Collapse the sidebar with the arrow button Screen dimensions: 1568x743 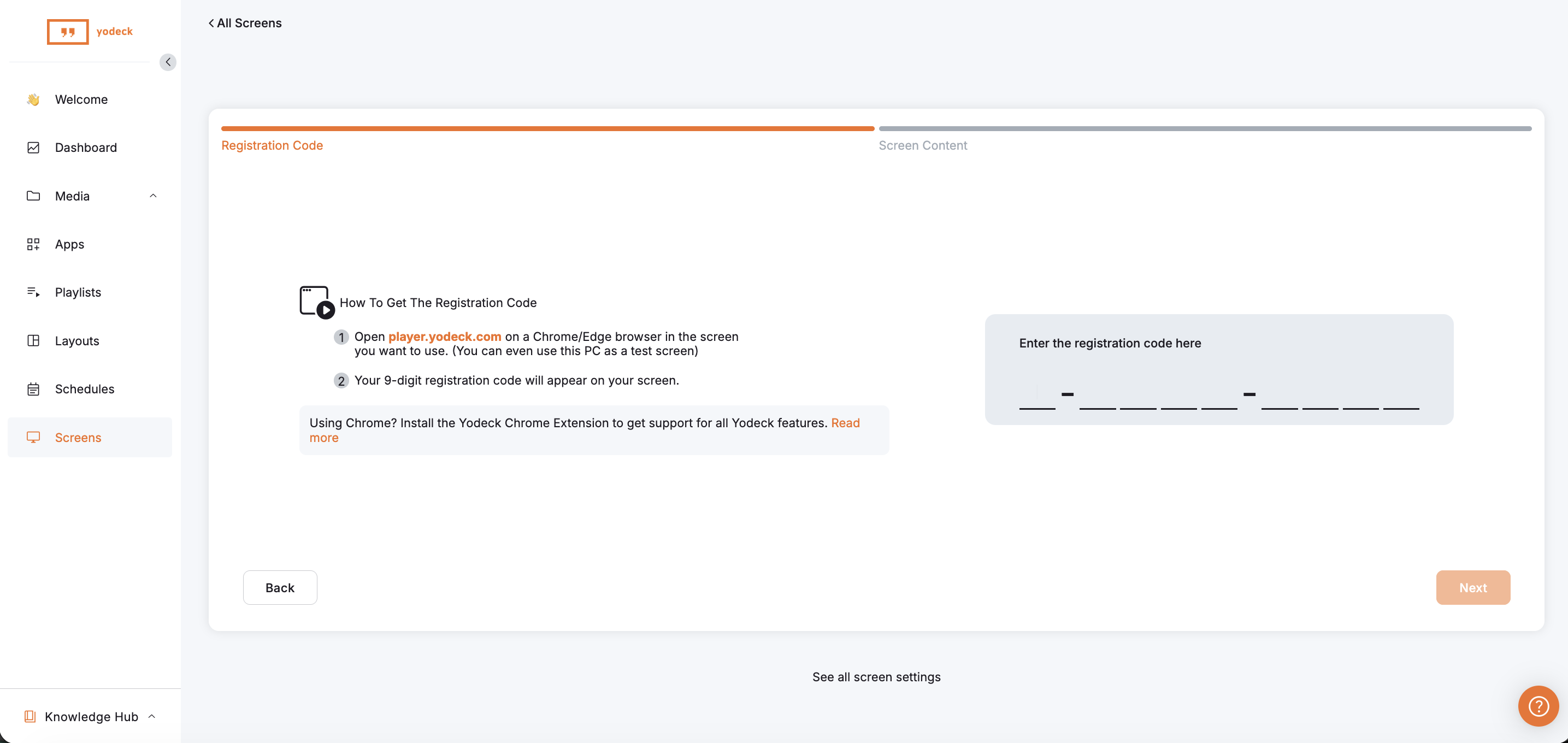pos(168,62)
